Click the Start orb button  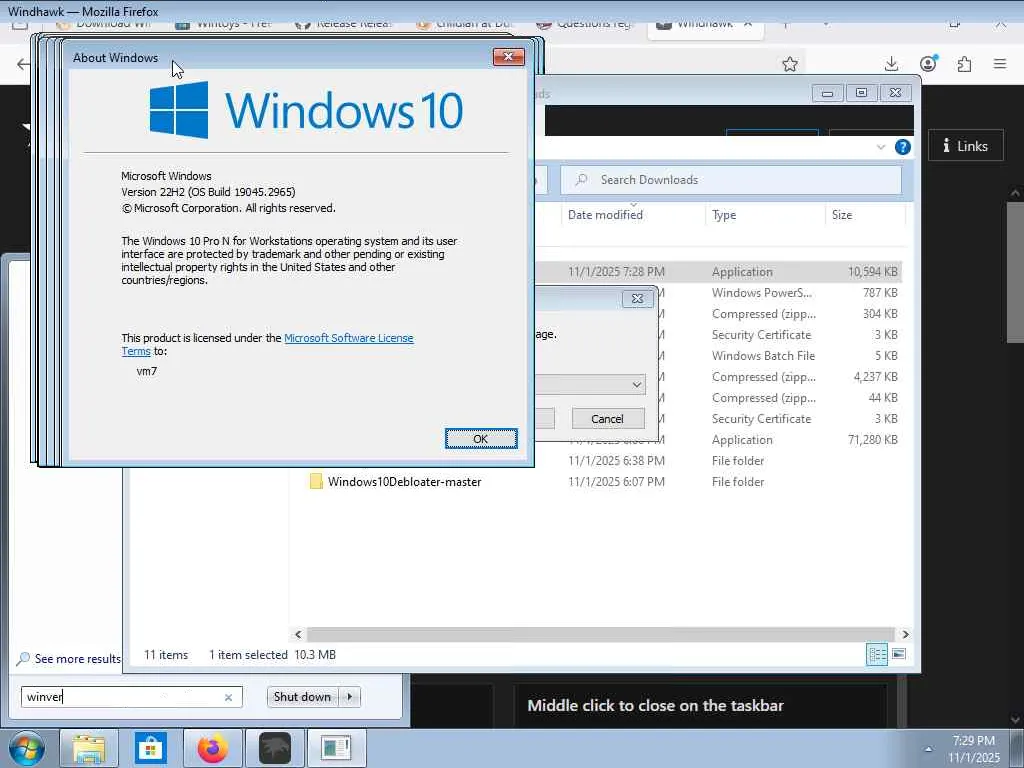(27, 748)
